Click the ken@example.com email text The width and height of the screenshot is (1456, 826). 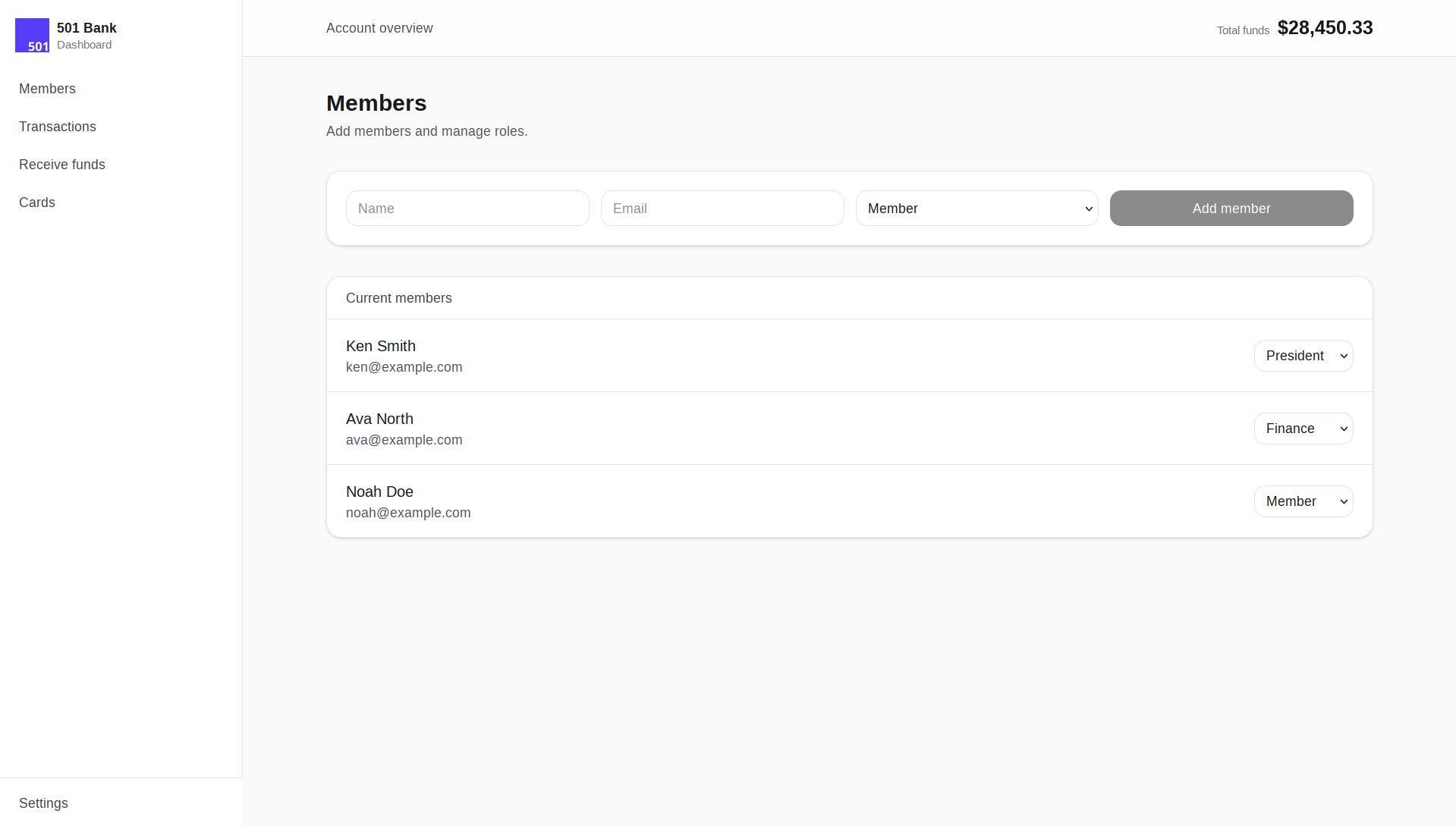[x=404, y=367]
